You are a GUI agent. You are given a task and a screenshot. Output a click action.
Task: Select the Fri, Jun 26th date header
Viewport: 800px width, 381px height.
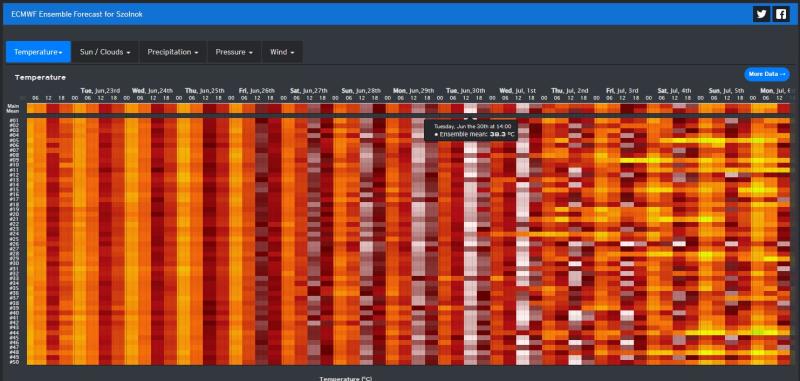257,90
